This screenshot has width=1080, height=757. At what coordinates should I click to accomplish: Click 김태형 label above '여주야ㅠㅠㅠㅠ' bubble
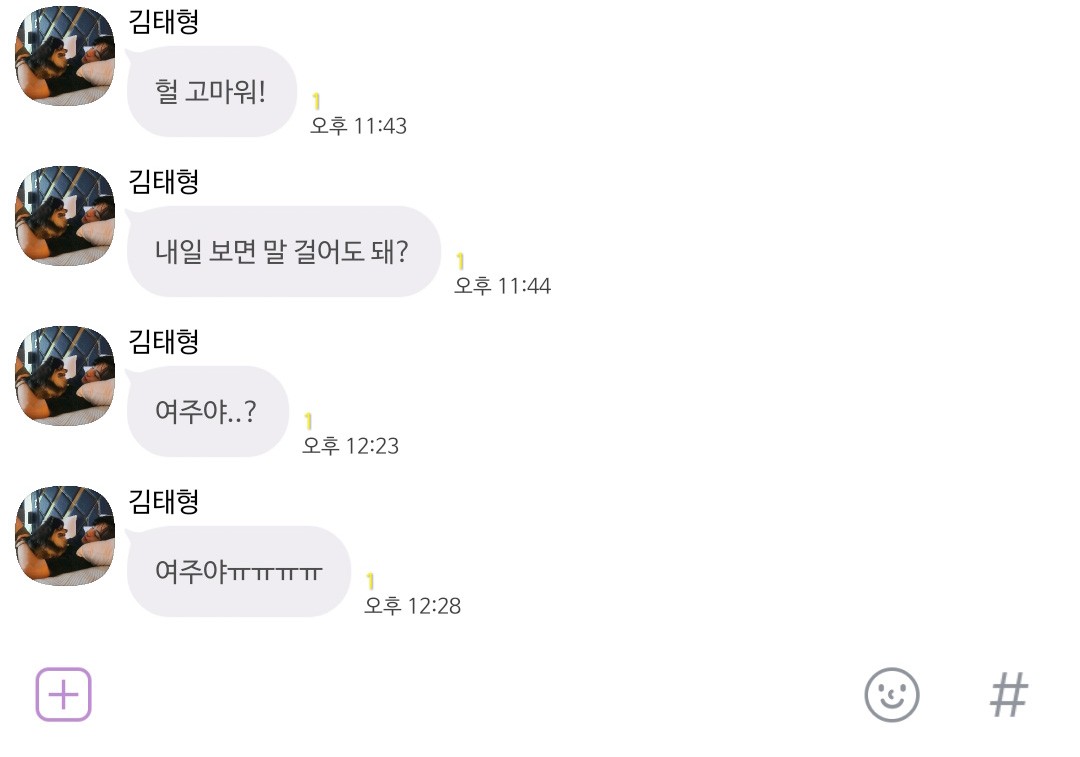click(x=164, y=501)
